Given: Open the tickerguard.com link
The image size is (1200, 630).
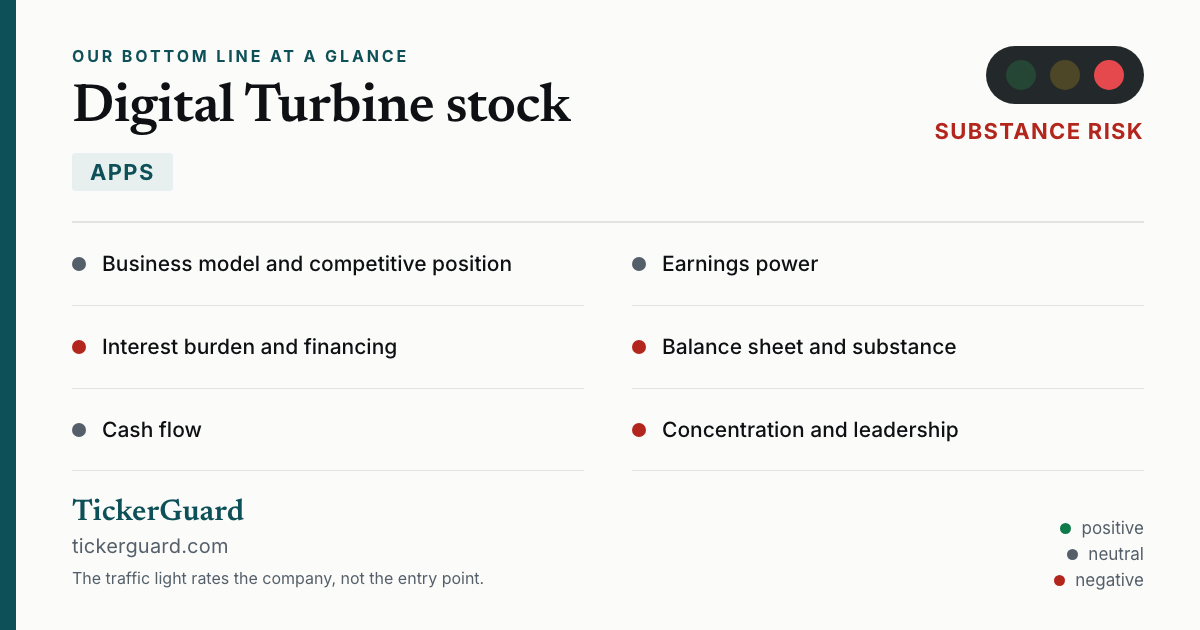Looking at the screenshot, I should [x=150, y=546].
